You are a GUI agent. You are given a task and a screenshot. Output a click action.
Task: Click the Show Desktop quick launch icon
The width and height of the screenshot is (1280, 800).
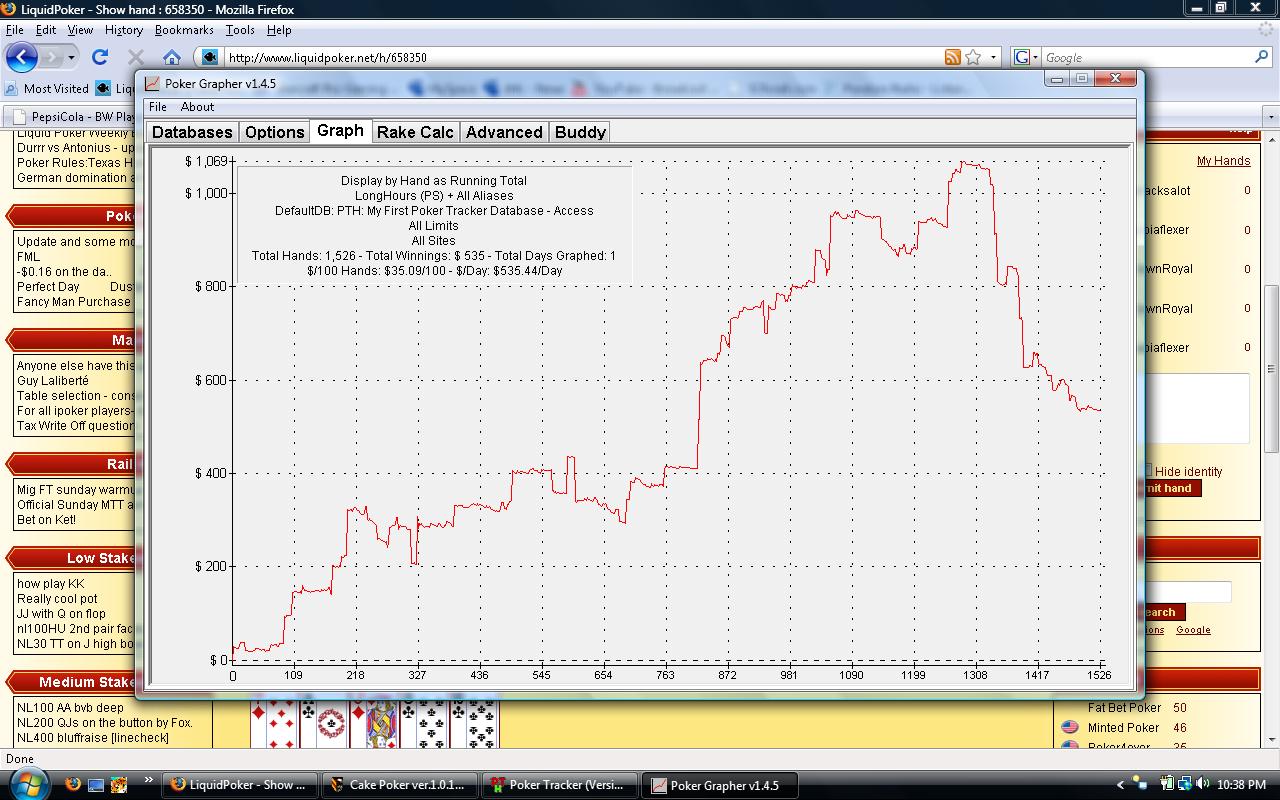pyautogui.click(x=96, y=785)
